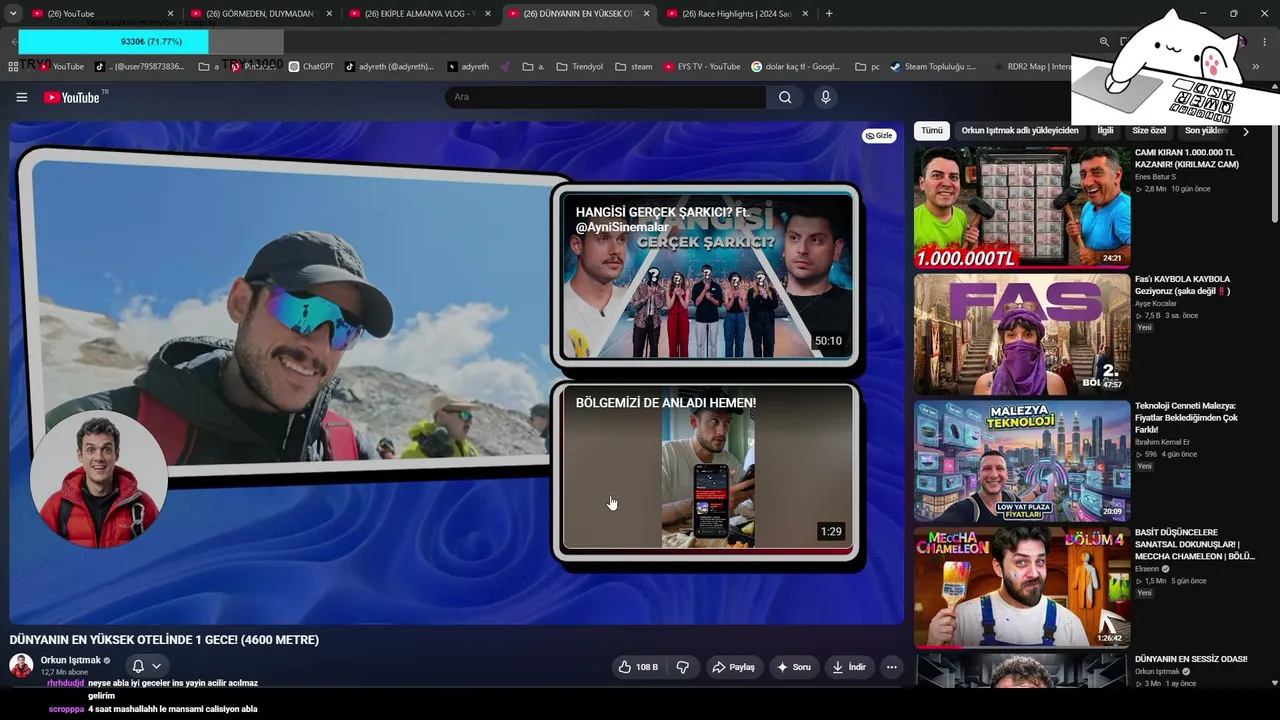Open the dolar kaç tl Google bookmark
Image resolution: width=1280 pixels, height=720 pixels.
(796, 67)
